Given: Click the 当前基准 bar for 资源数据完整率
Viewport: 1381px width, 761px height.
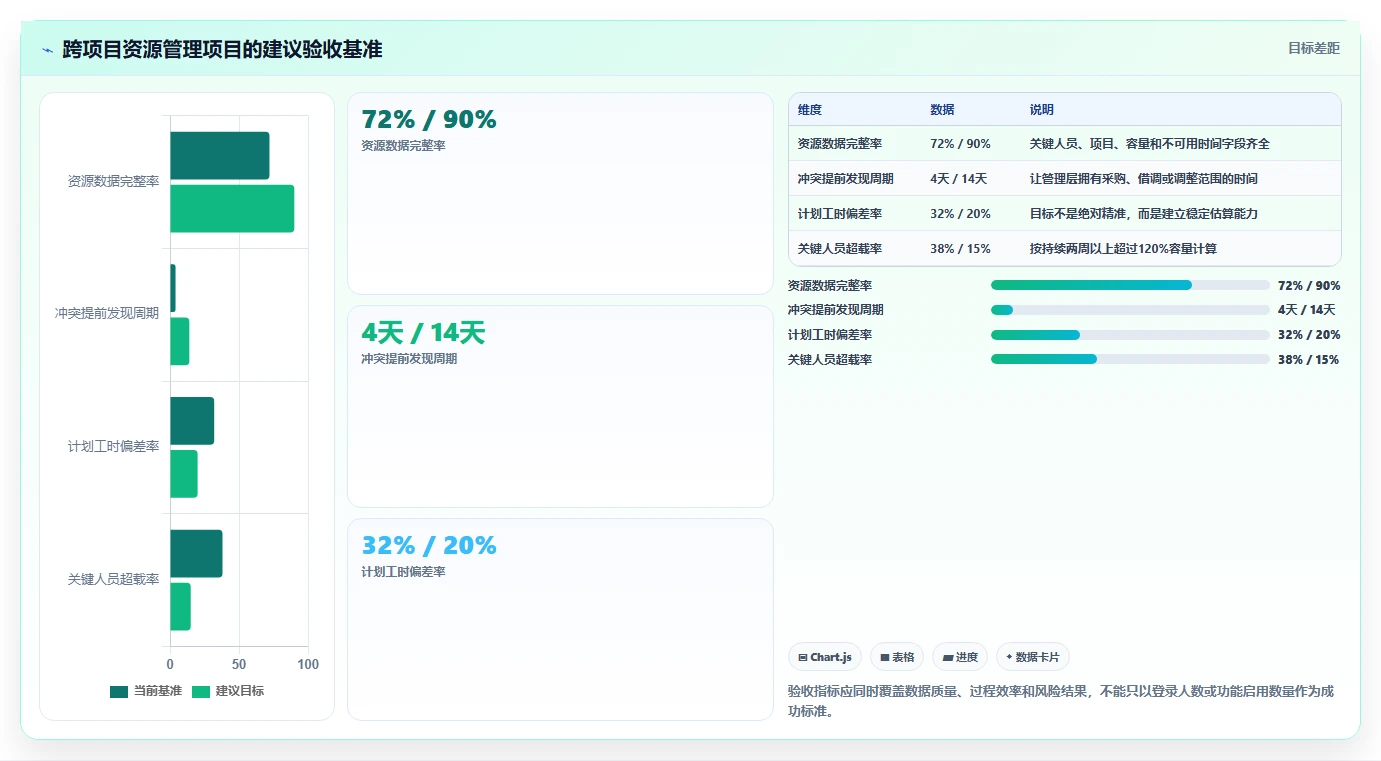Looking at the screenshot, I should click(220, 156).
